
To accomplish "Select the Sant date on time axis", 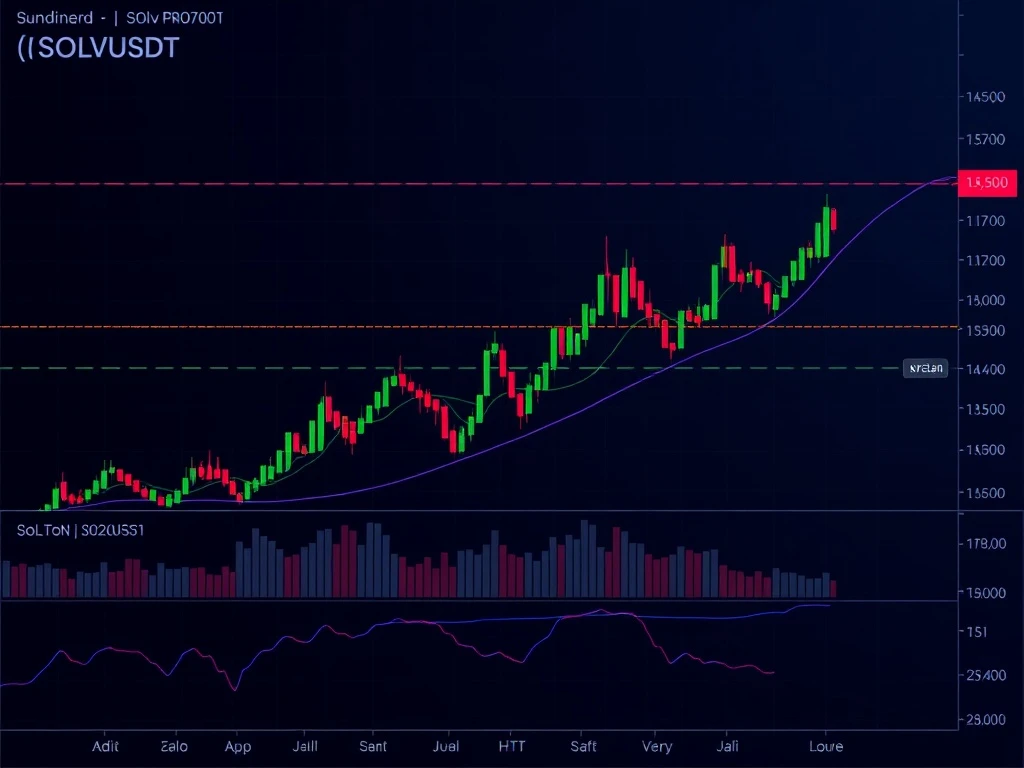I will click(372, 746).
